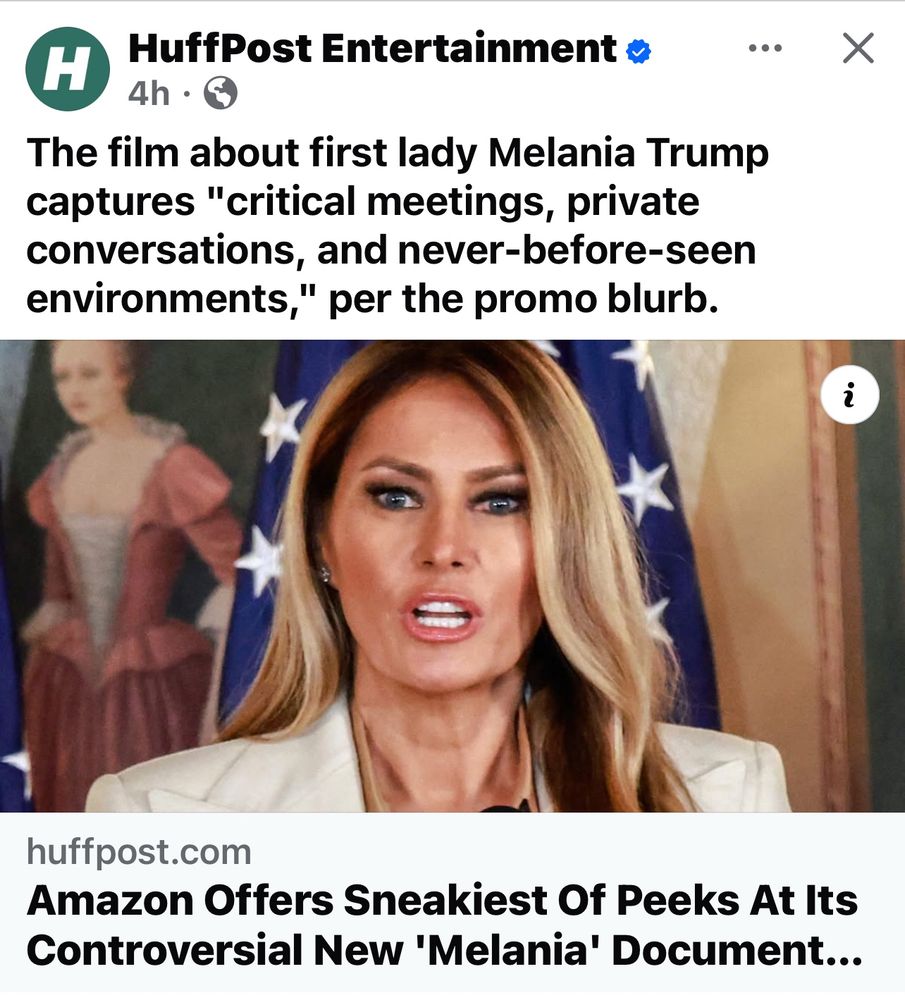Open the HuffPost green H profile avatar
The height and width of the screenshot is (1000, 905).
(x=68, y=69)
